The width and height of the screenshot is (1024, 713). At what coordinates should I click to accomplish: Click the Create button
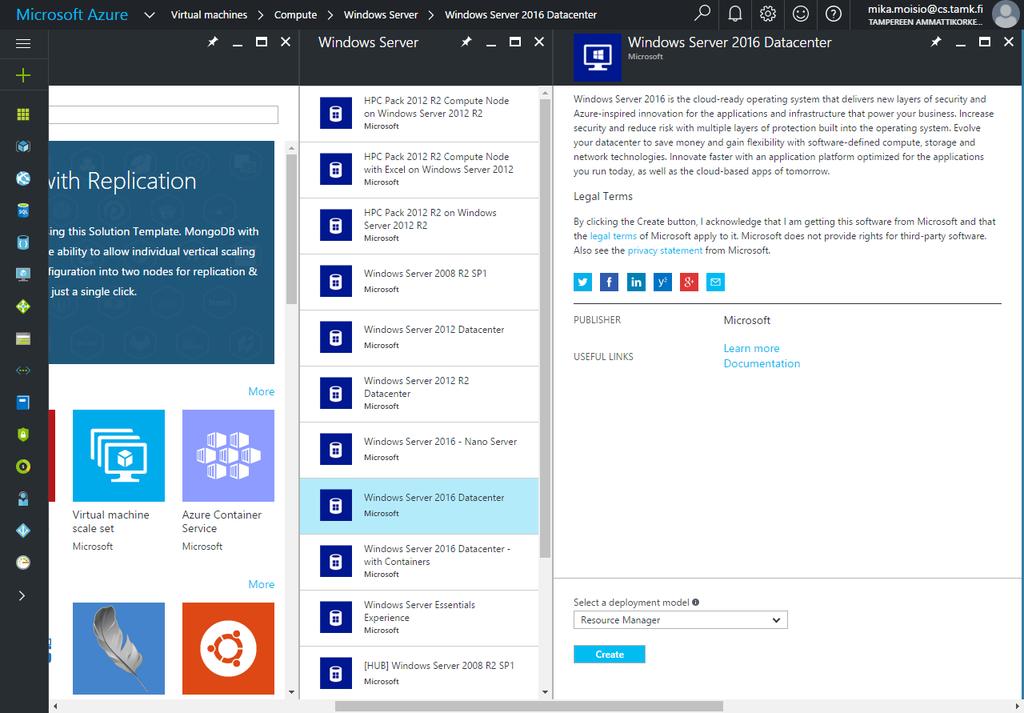tap(609, 654)
